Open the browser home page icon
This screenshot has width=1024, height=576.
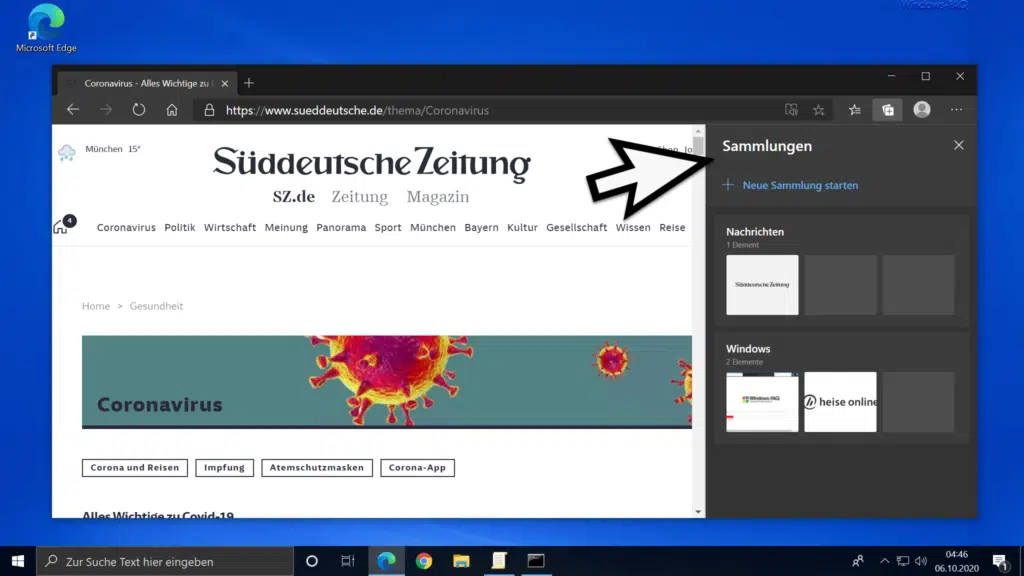coord(172,110)
